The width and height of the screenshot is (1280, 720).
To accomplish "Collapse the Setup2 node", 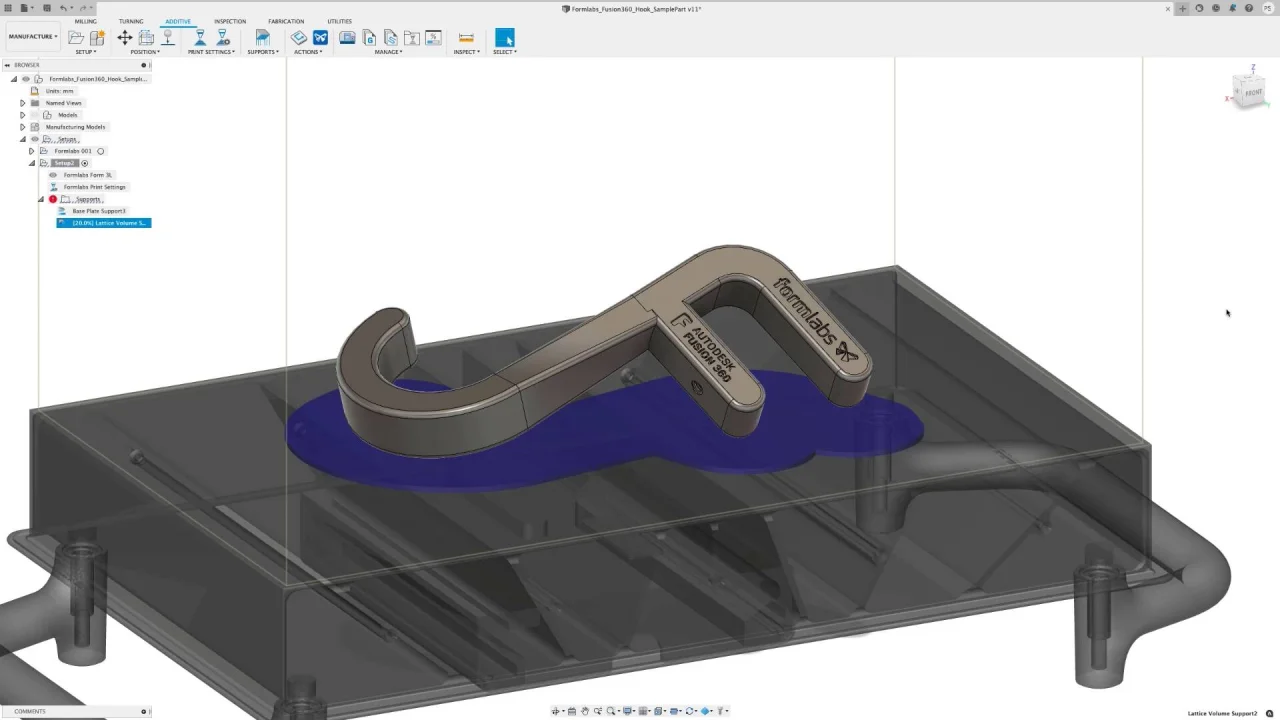I will point(31,163).
